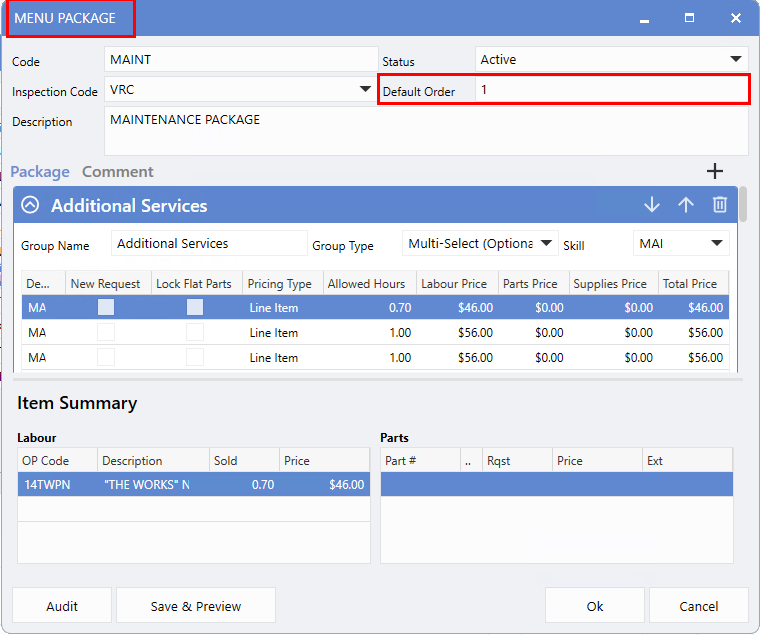Maximize the Menu Package window
The image size is (760, 635).
(x=689, y=18)
